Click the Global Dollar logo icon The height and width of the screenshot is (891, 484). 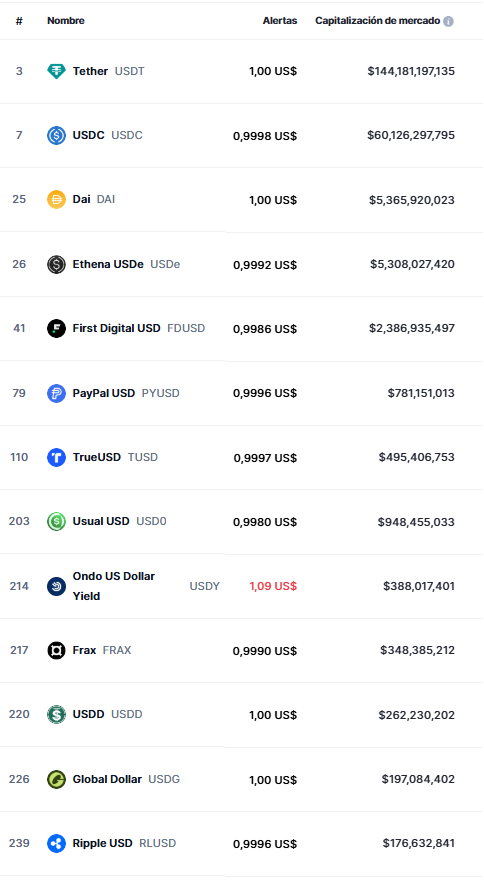point(56,779)
